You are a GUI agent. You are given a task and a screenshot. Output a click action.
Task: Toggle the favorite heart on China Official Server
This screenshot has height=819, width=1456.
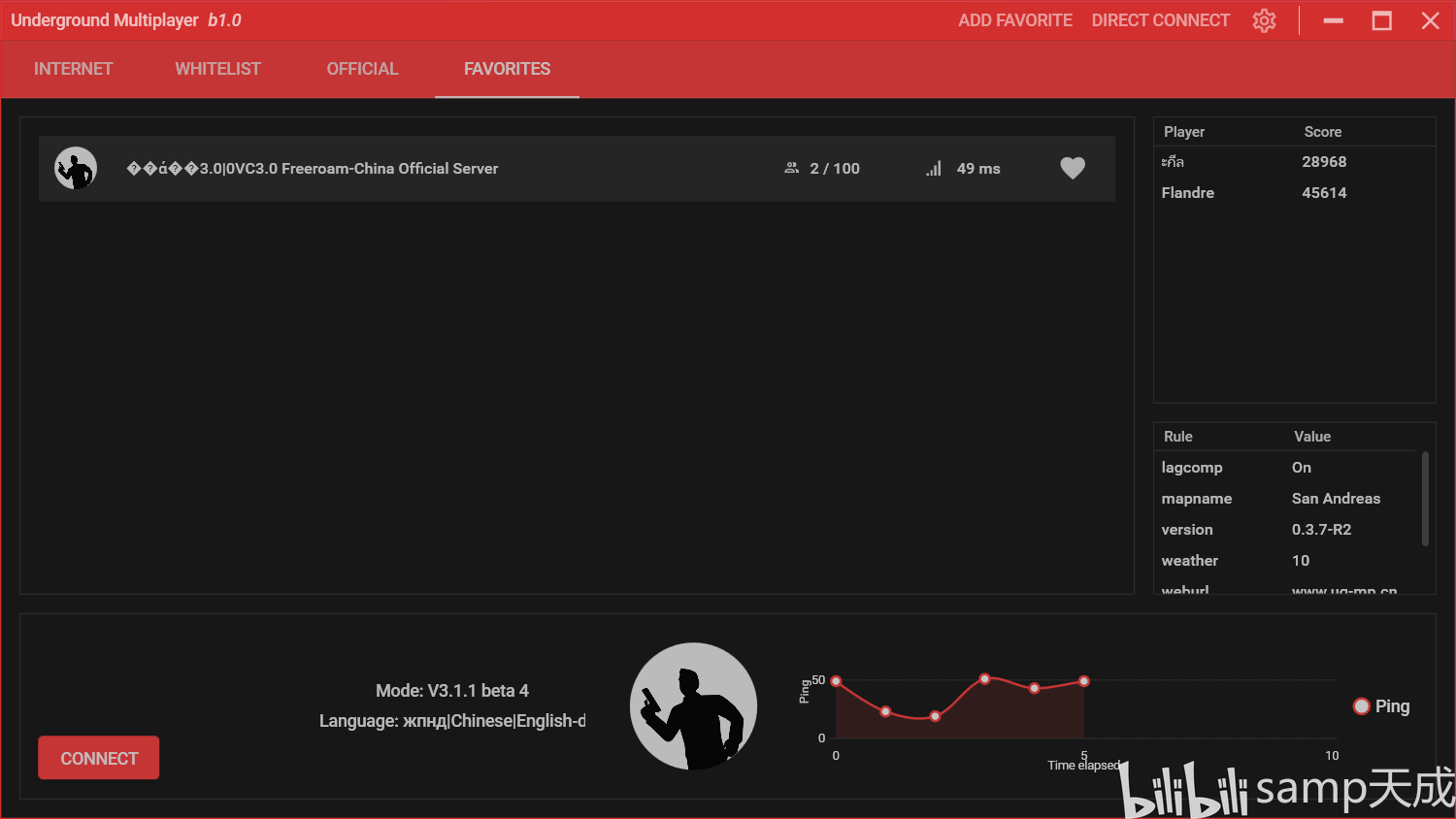point(1073,168)
